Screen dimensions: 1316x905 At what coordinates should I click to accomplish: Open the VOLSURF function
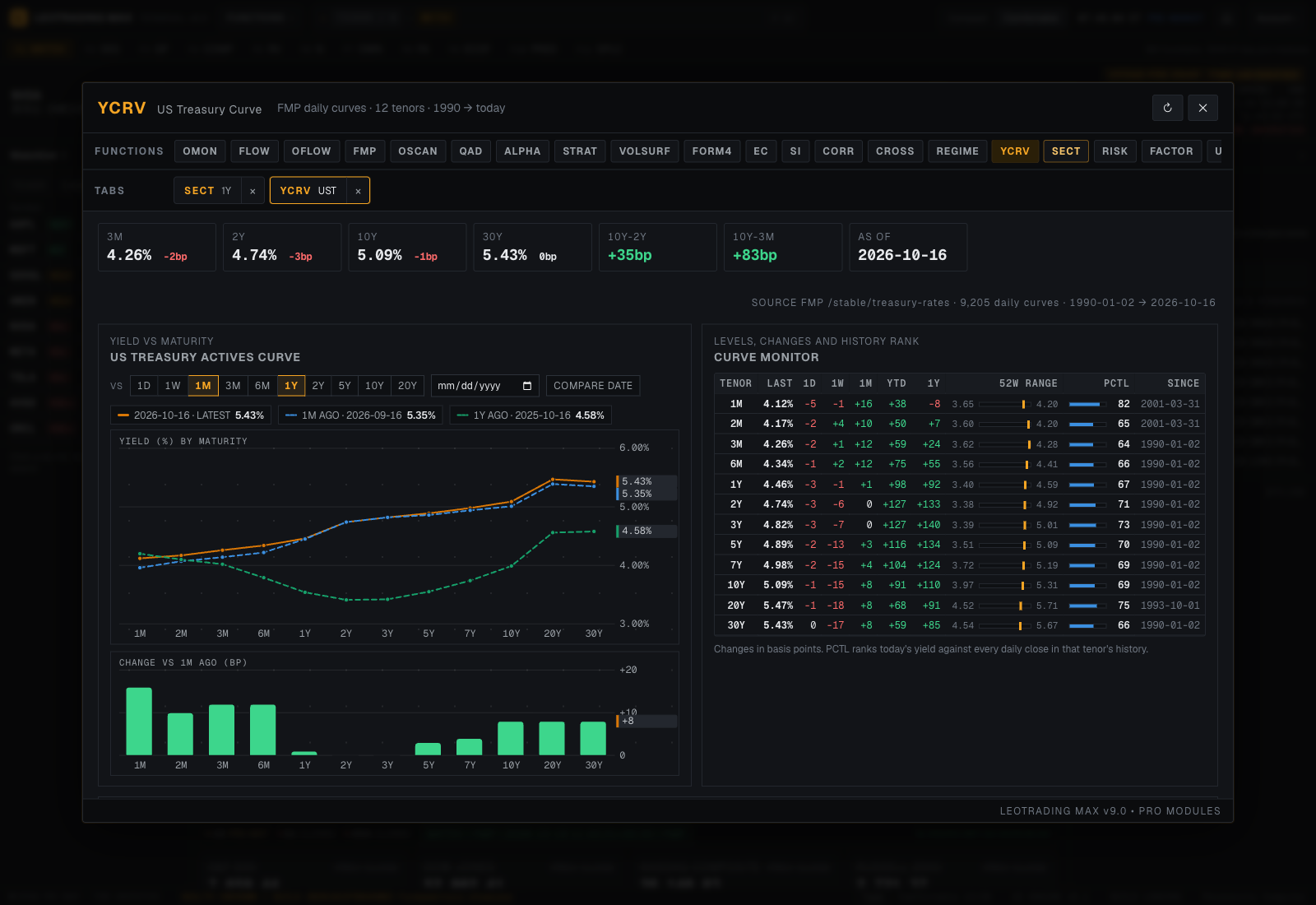[645, 151]
